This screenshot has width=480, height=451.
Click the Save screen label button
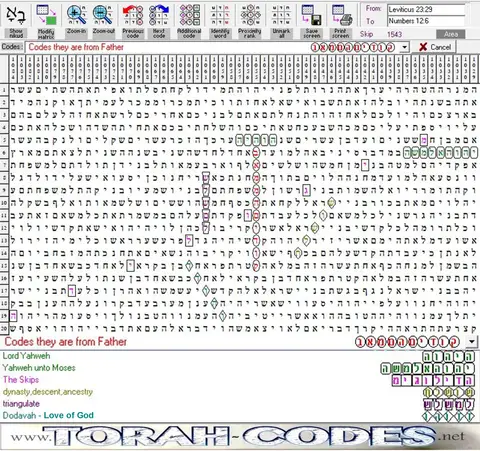point(312,33)
